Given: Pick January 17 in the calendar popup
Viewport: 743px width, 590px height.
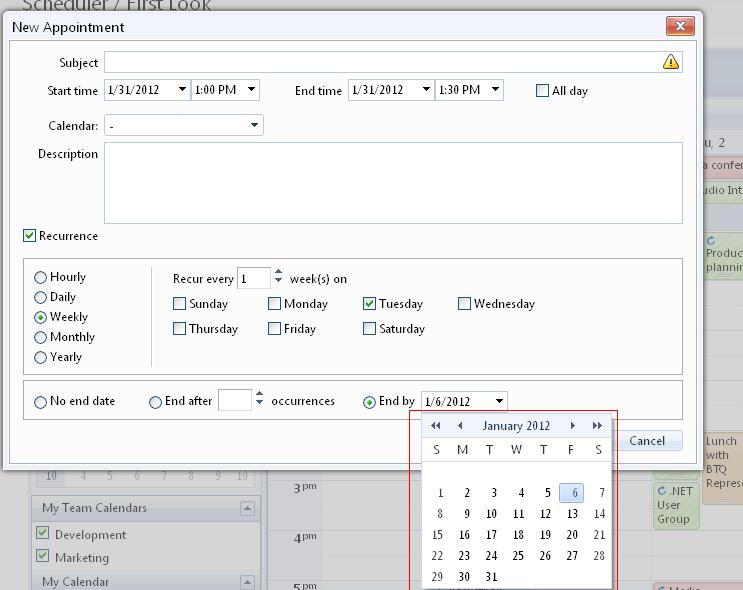Looking at the screenshot, I should [491, 535].
